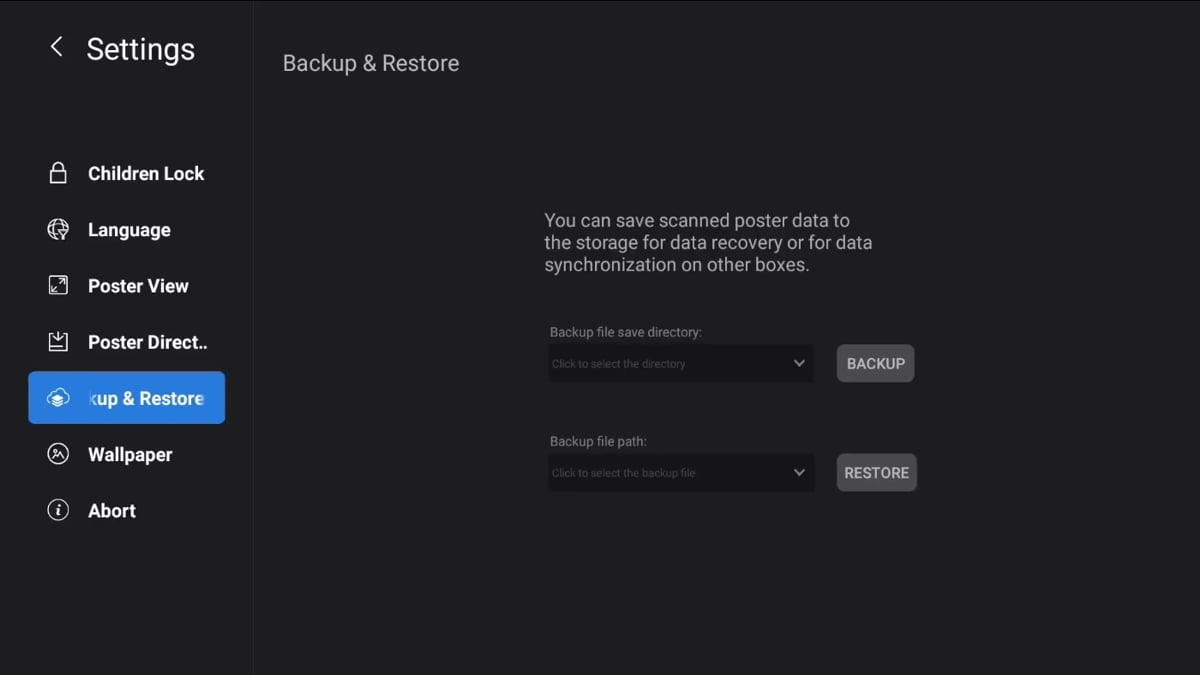Click the Wallpaper picture icon
This screenshot has height=675, width=1200.
pos(58,454)
